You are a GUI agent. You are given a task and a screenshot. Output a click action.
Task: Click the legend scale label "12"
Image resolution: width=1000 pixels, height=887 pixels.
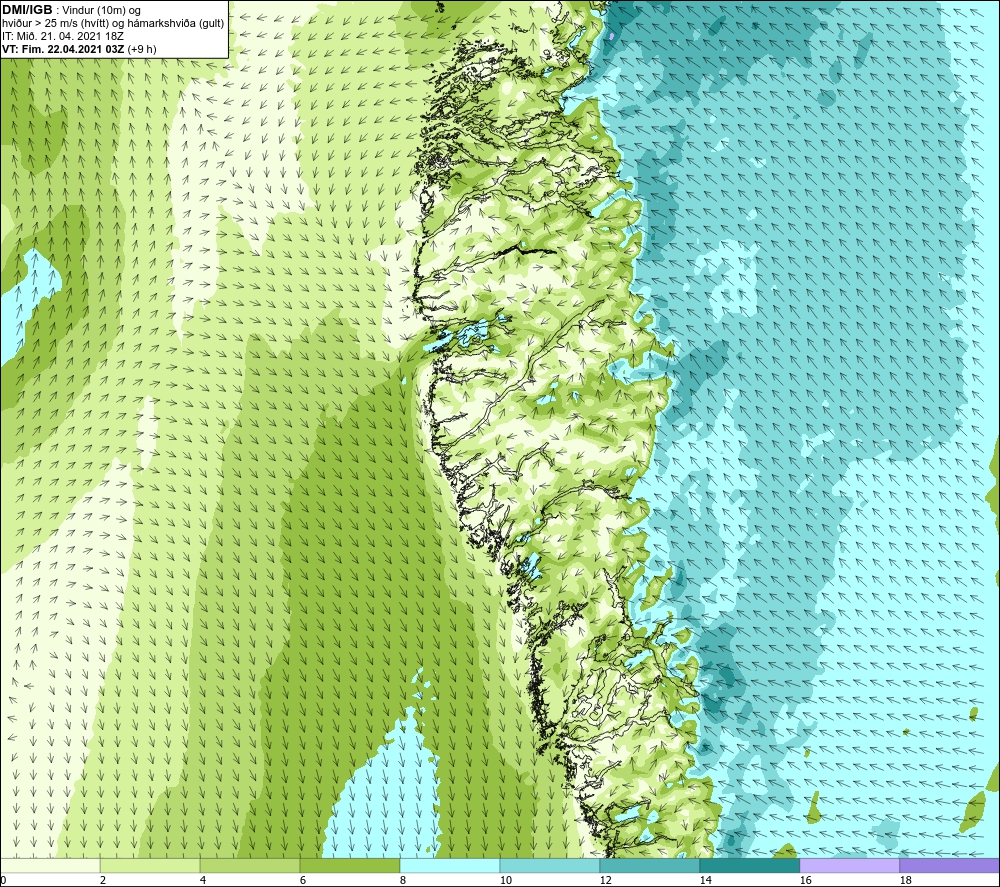(606, 881)
